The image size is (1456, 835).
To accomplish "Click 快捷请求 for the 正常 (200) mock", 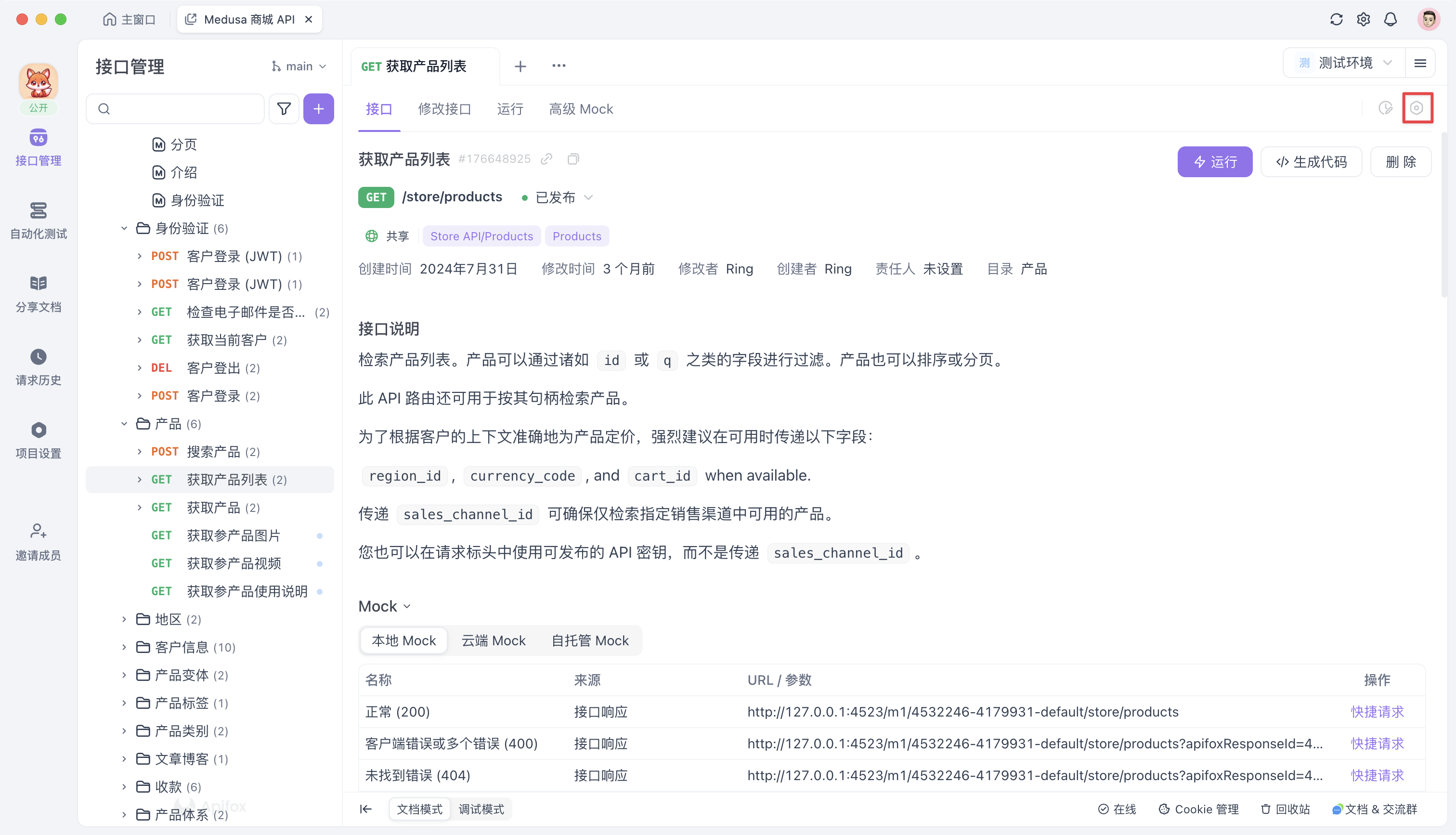I will pos(1378,712).
